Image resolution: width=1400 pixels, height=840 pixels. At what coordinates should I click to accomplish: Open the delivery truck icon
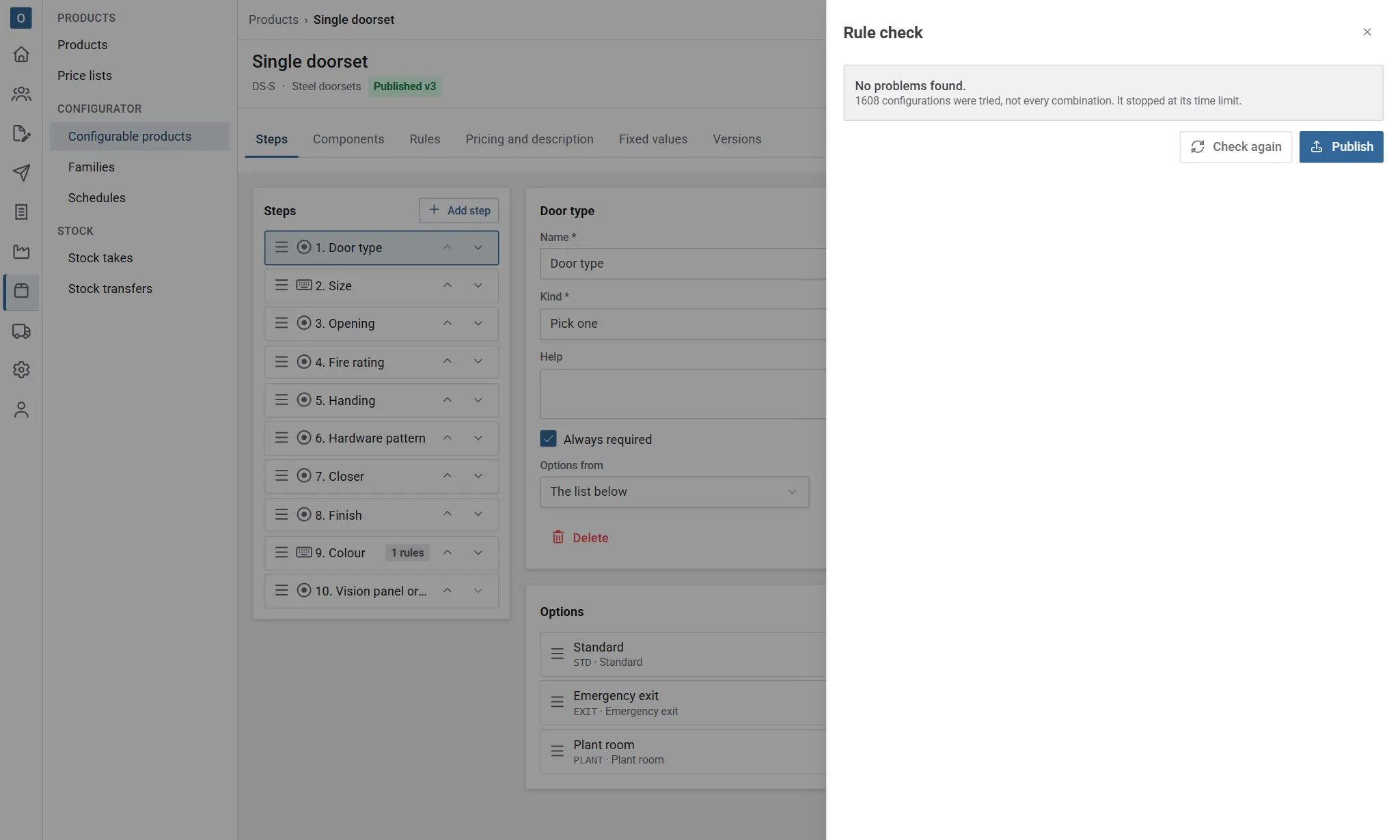coord(21,331)
